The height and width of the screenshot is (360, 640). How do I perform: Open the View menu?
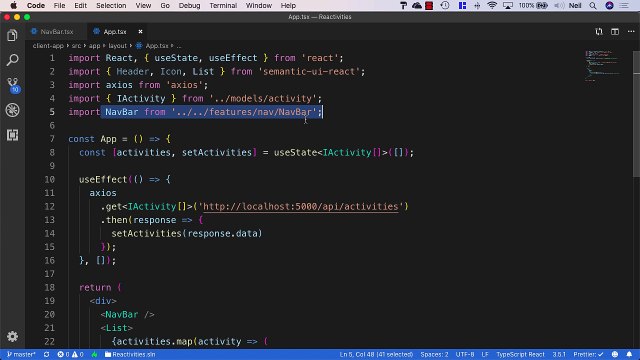pos(143,5)
